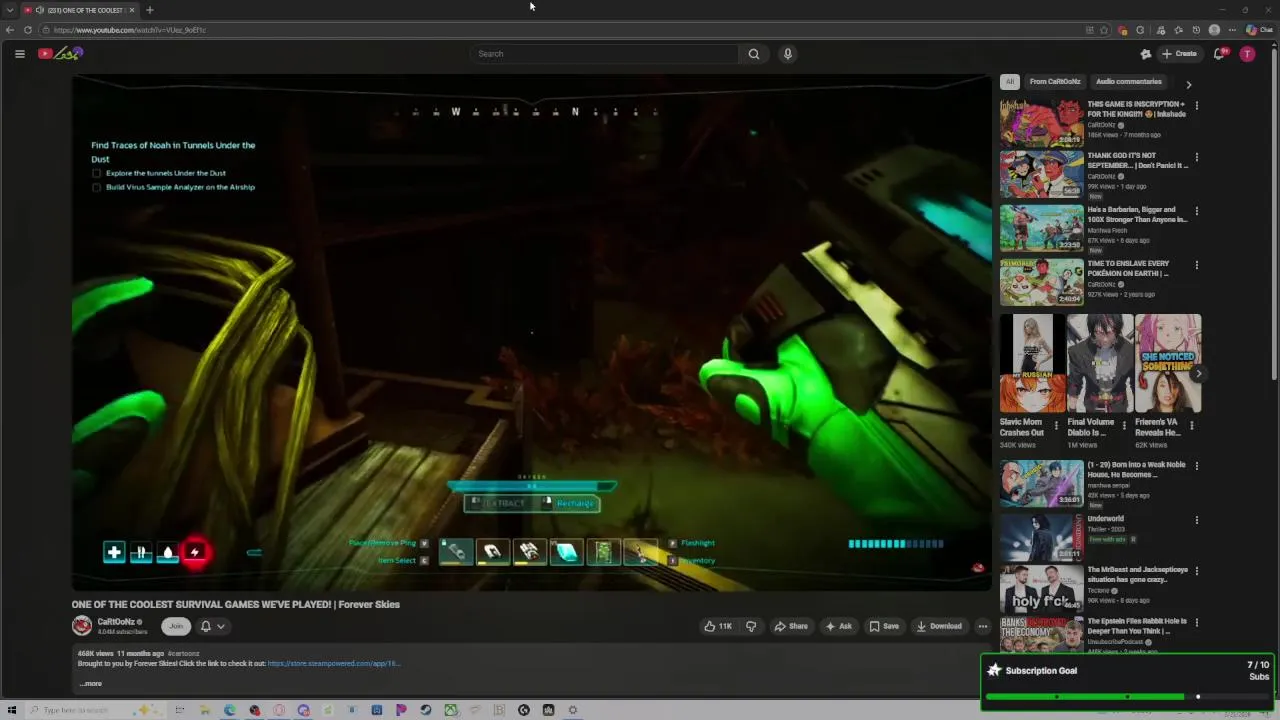The image size is (1280, 720).
Task: Open options for THANK GOD IT'S NOT SEPTEMBER
Action: (x=1197, y=157)
